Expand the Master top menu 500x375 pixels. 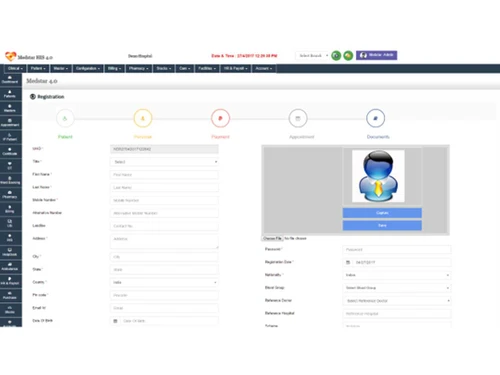click(61, 68)
